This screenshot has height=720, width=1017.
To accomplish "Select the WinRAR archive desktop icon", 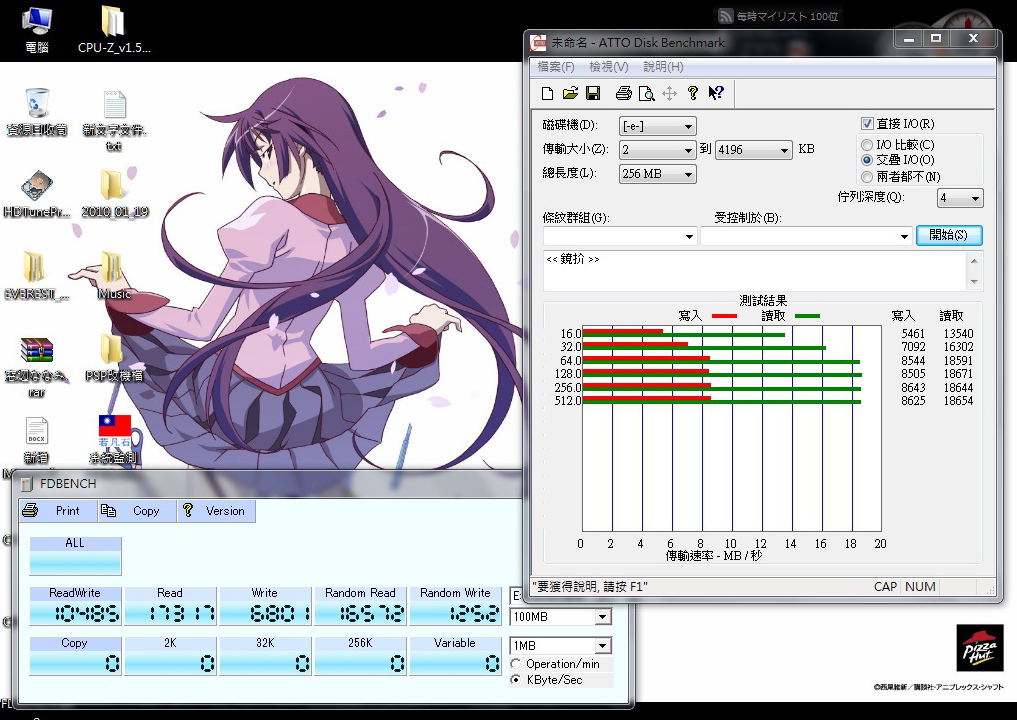I will [37, 366].
